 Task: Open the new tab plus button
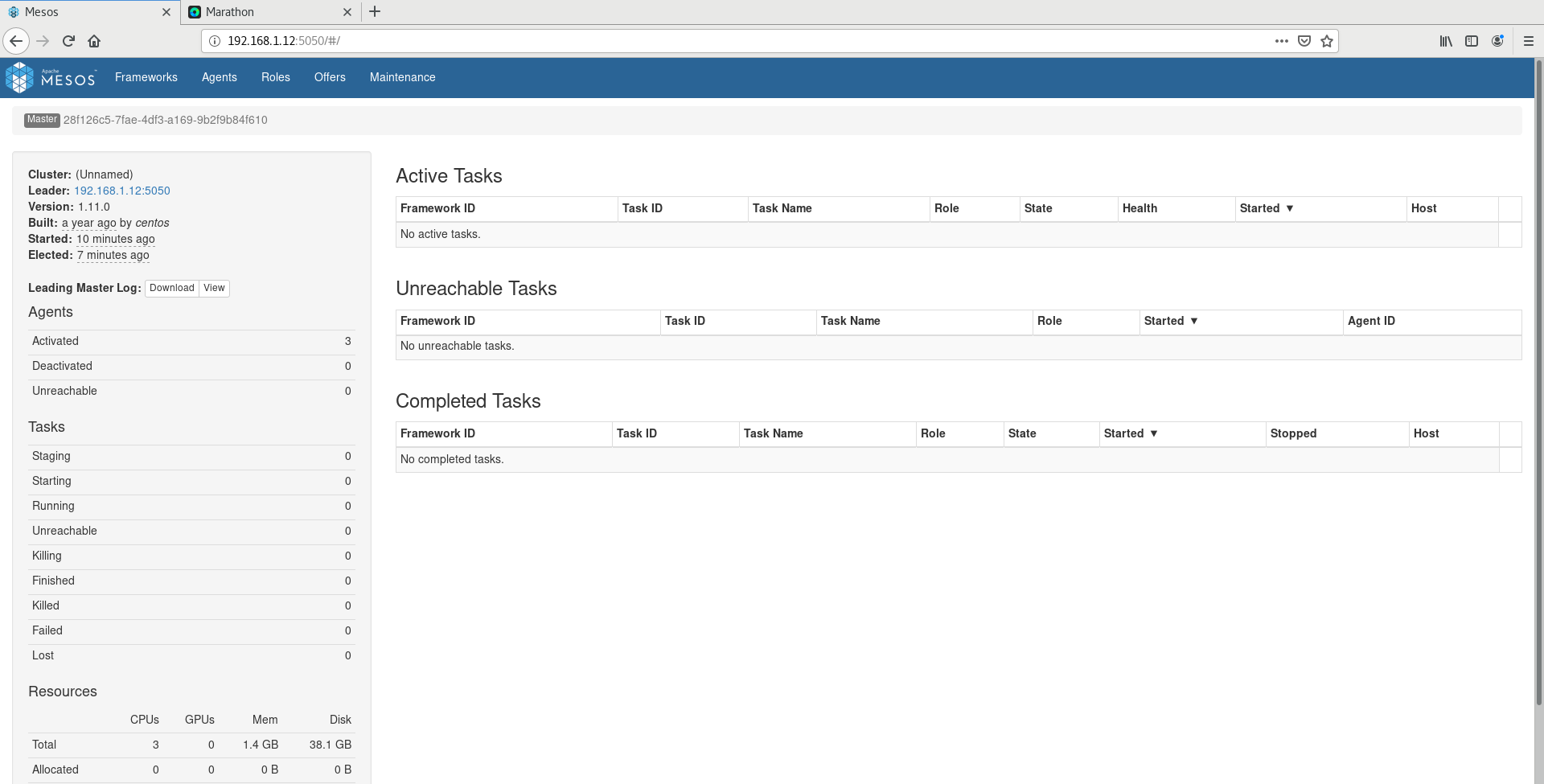375,11
